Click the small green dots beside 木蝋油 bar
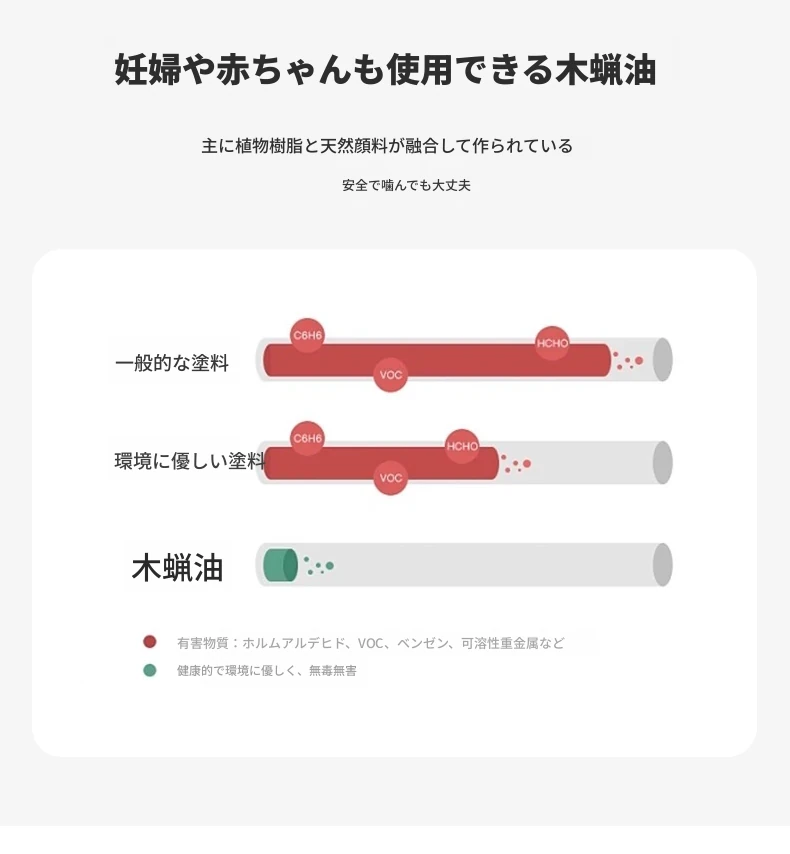790x854 pixels. pyautogui.click(x=319, y=566)
